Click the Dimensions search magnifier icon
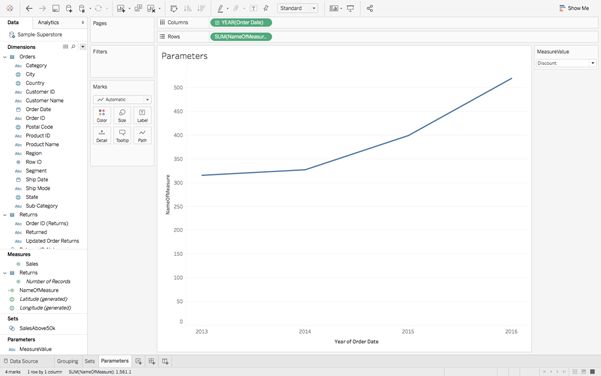601x376 pixels. [x=73, y=47]
